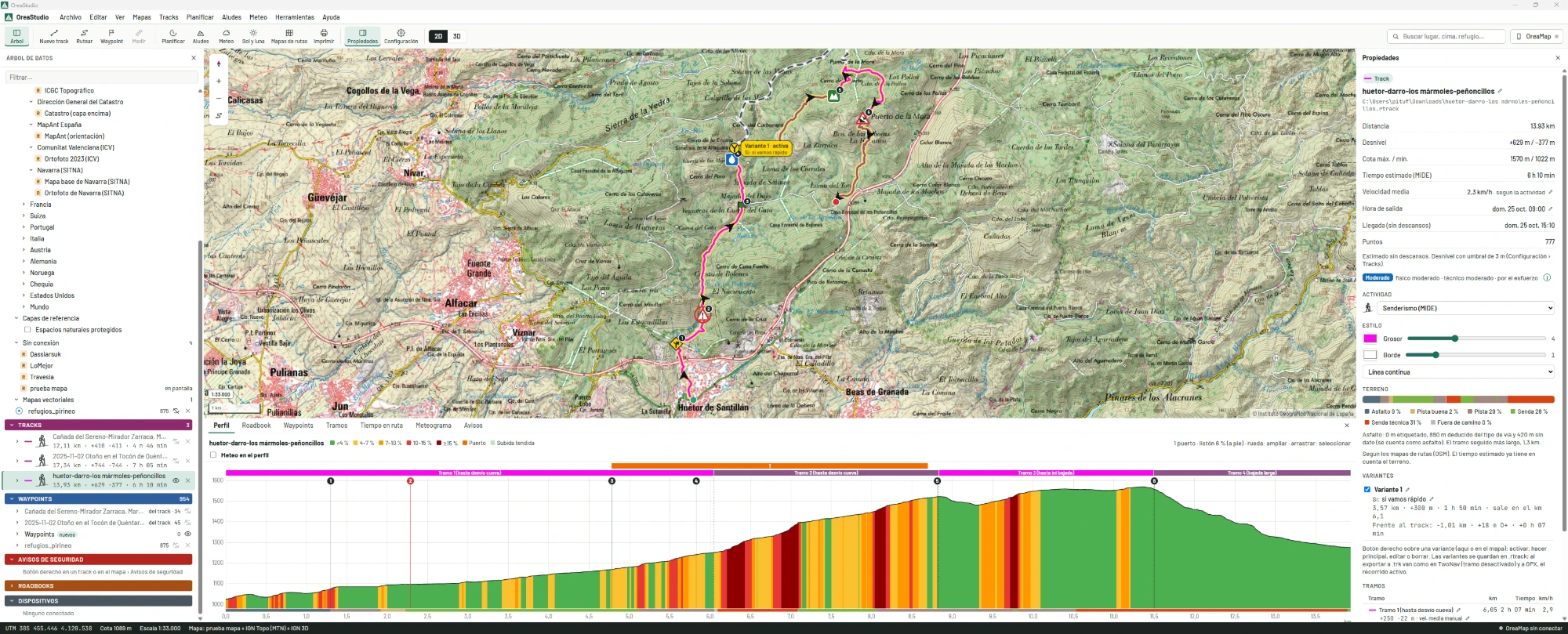This screenshot has height=634, width=1568.
Task: Expand huetor-darro track row chevron
Action: pyautogui.click(x=16, y=480)
